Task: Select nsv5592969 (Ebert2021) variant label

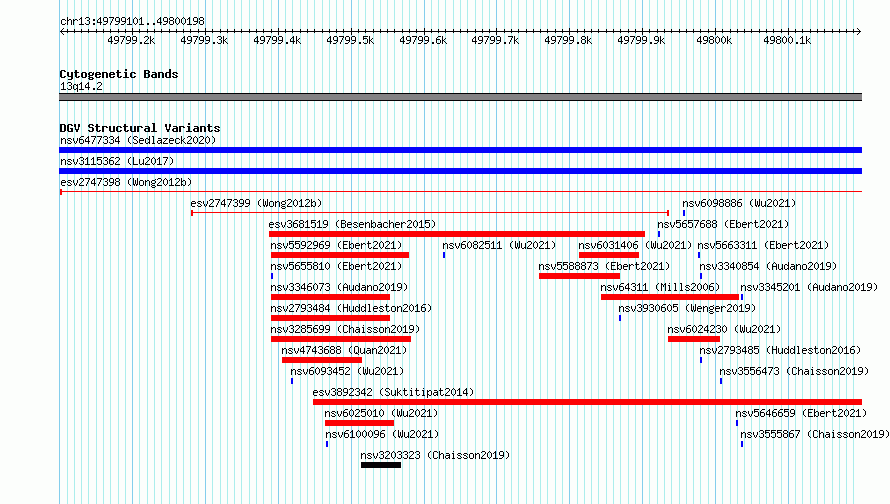Action: point(336,245)
